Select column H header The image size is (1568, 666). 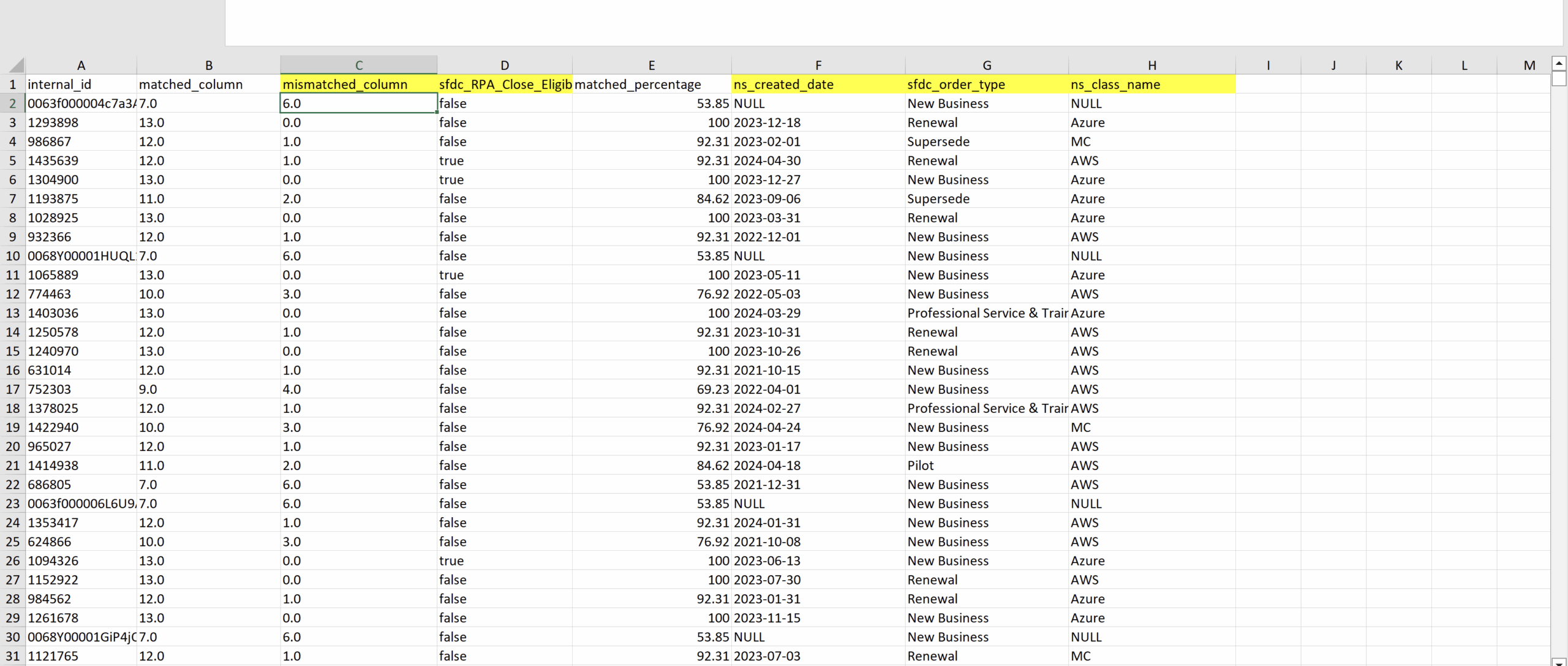1151,65
